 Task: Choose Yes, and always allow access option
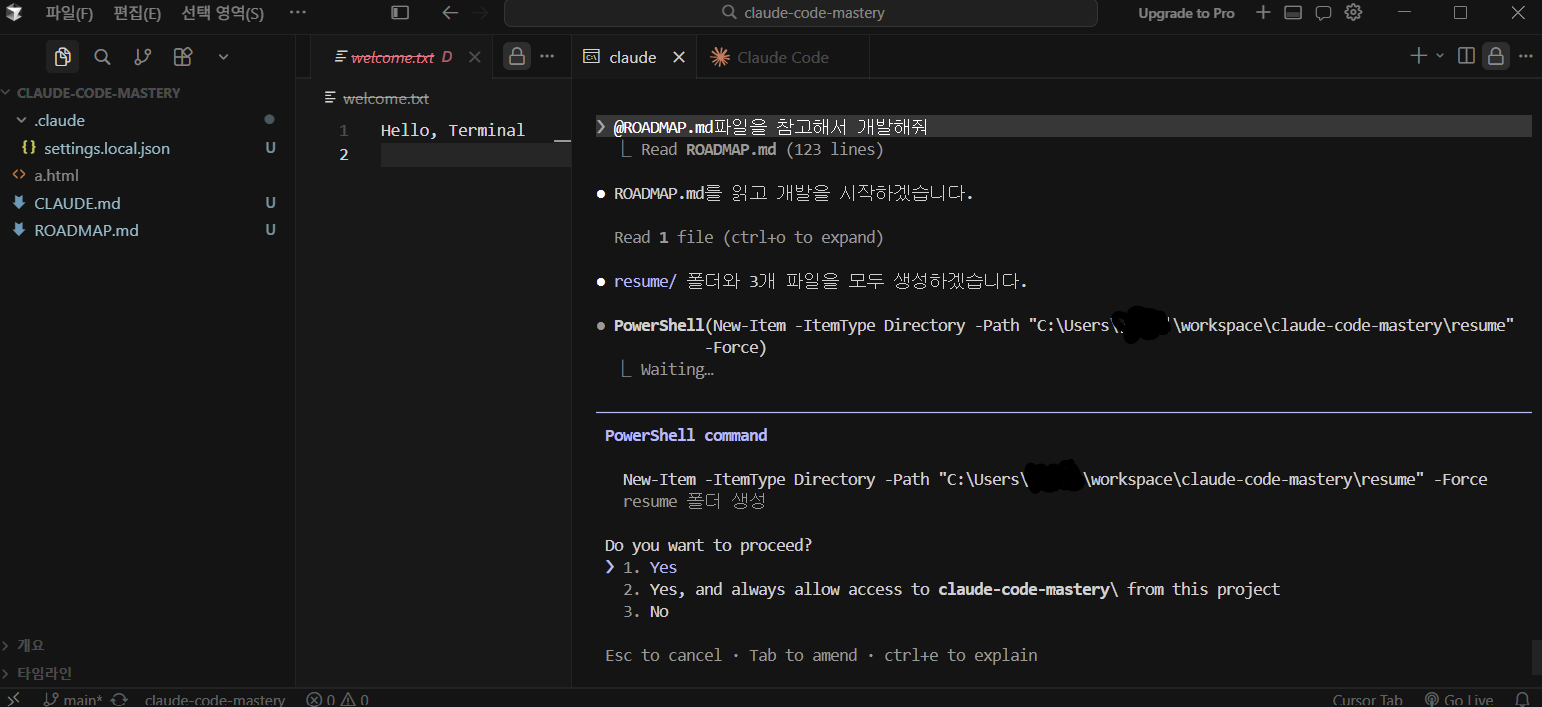point(951,589)
